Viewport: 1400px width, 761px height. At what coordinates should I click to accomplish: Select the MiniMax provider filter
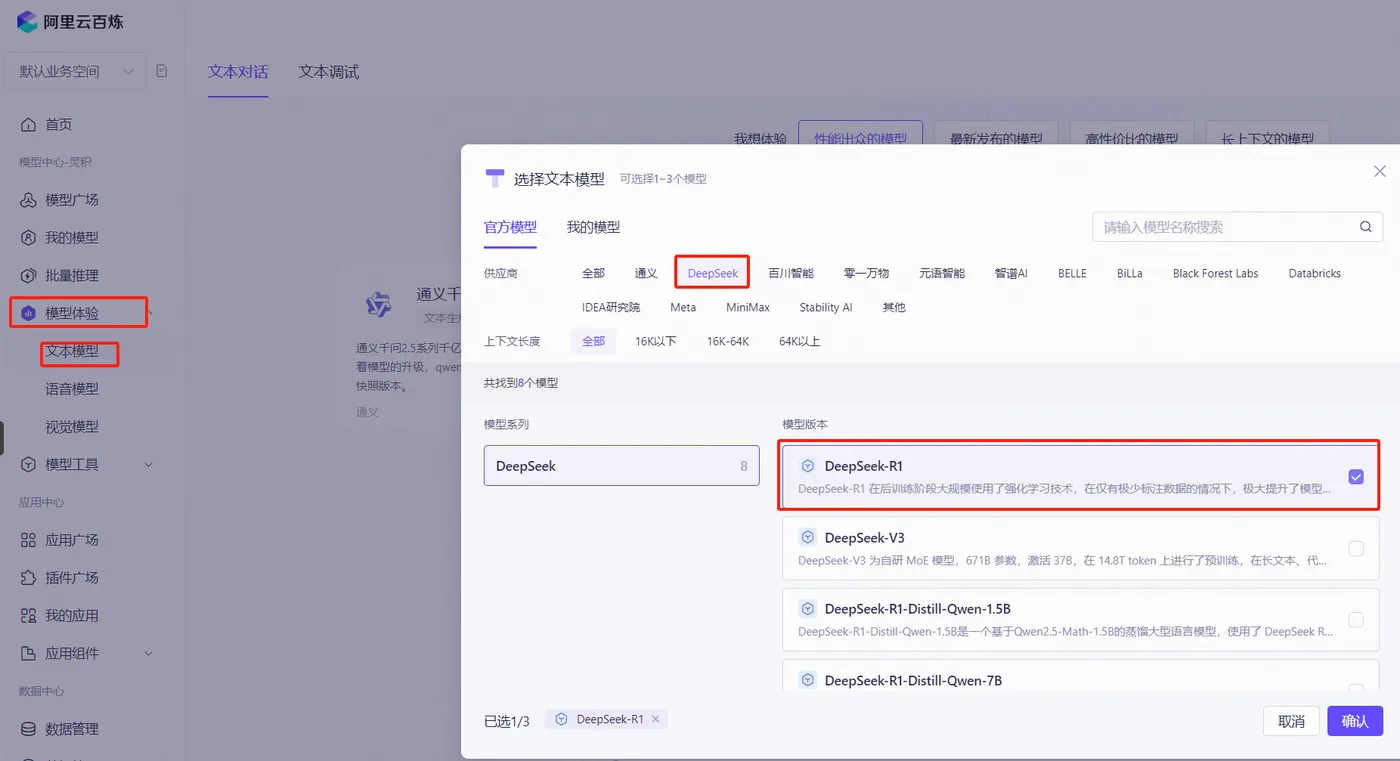pos(748,307)
